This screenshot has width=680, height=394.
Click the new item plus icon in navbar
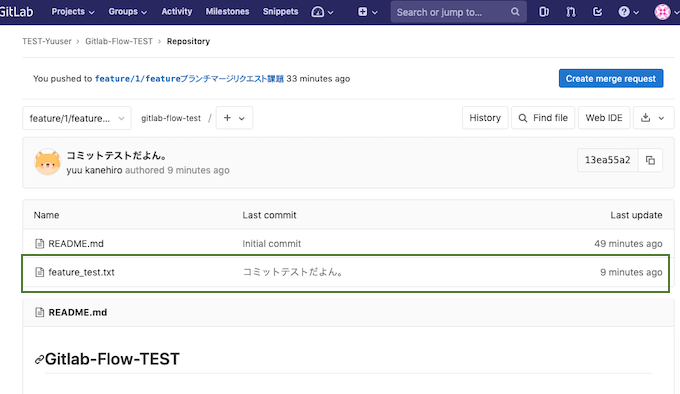[x=367, y=12]
